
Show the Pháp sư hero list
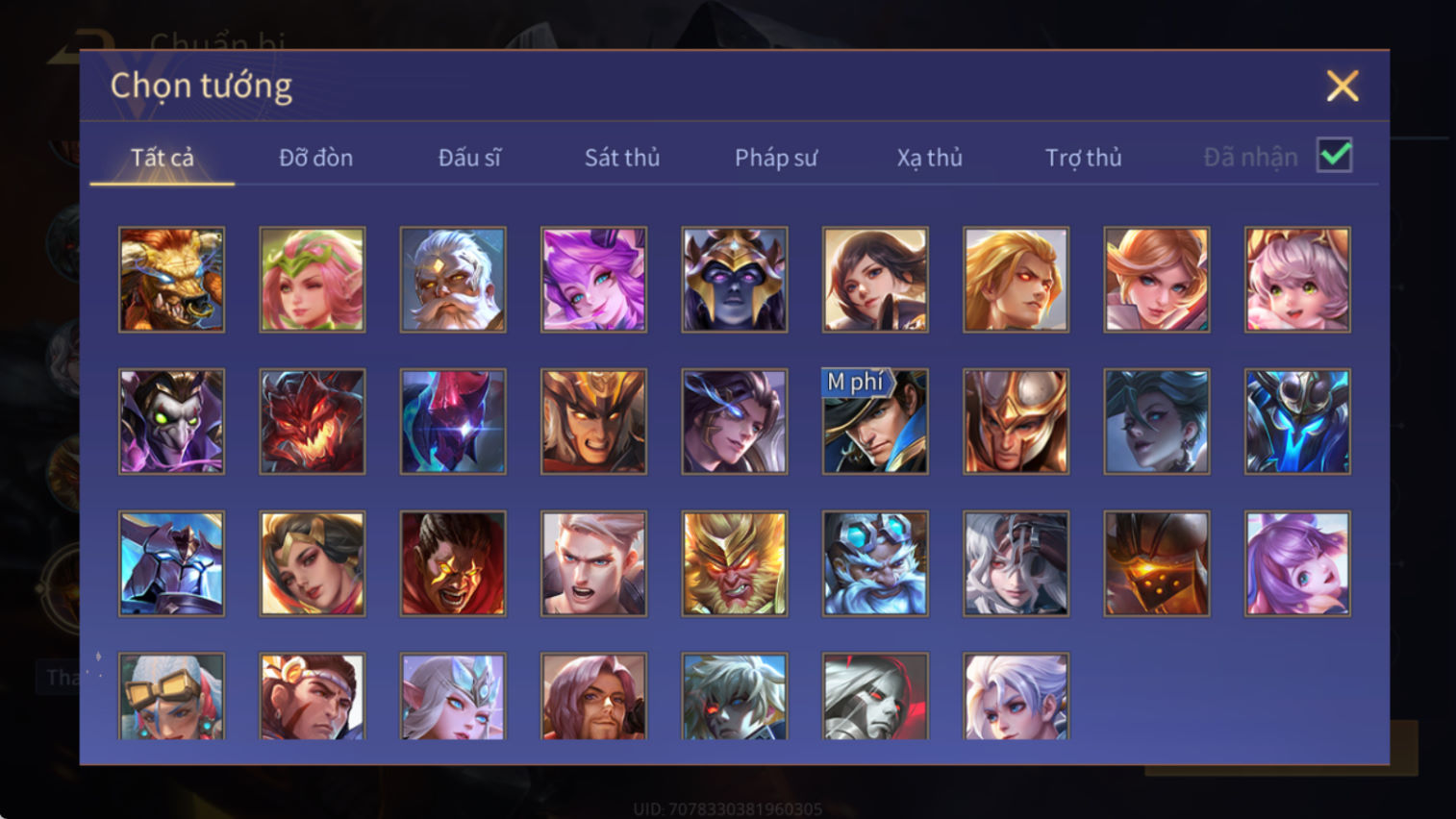776,158
